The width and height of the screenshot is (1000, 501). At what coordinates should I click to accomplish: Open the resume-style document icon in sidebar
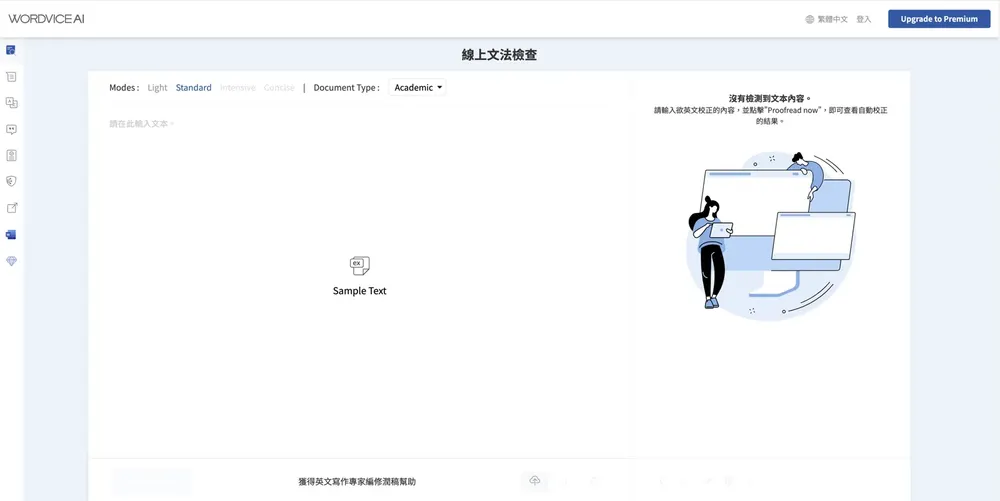click(x=11, y=156)
